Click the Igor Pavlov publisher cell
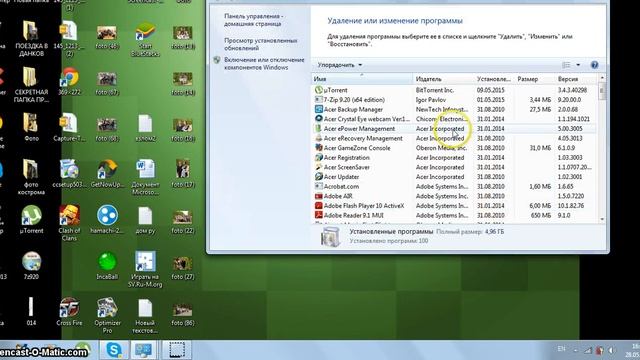The width and height of the screenshot is (640, 360). 431,100
